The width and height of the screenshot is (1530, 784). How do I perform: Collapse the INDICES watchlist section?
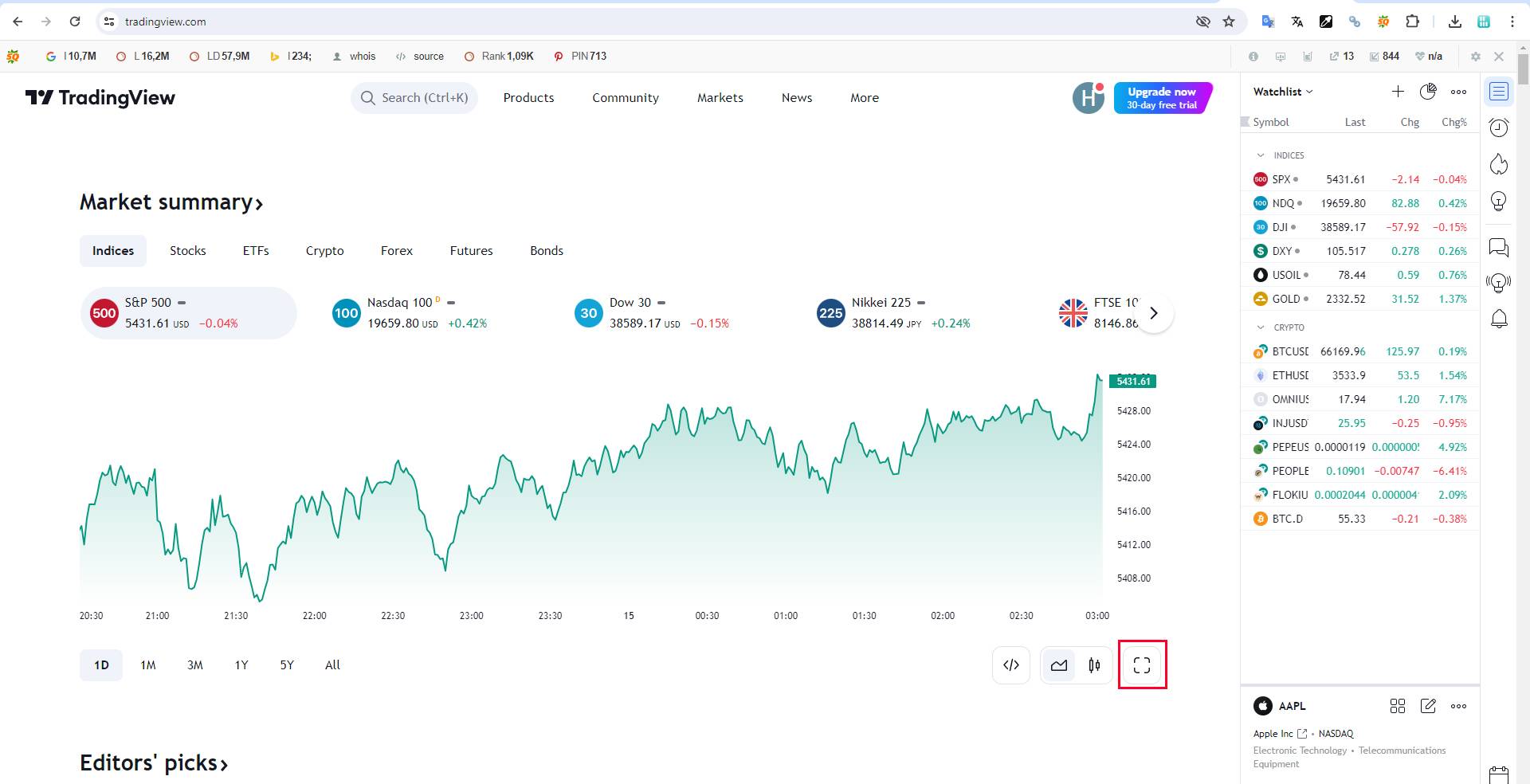pos(1261,155)
